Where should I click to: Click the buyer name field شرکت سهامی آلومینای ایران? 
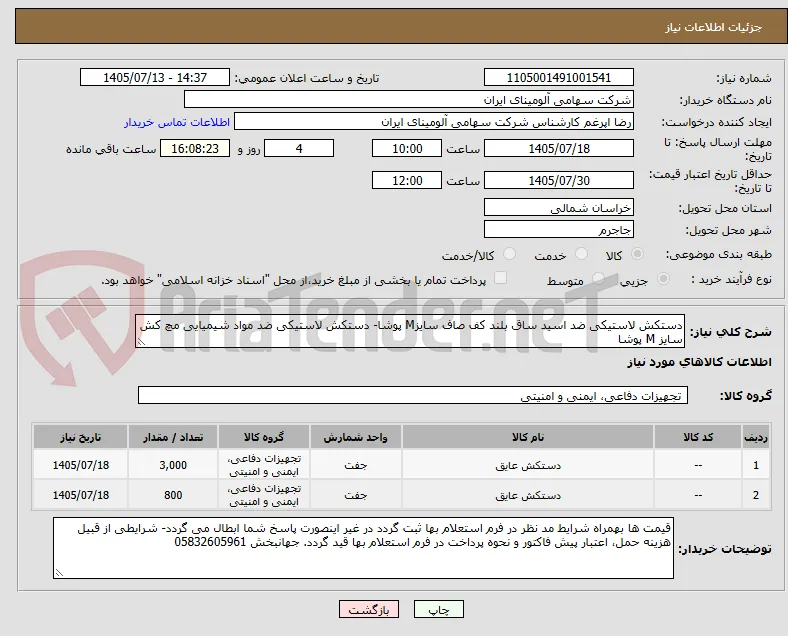pyautogui.click(x=409, y=100)
